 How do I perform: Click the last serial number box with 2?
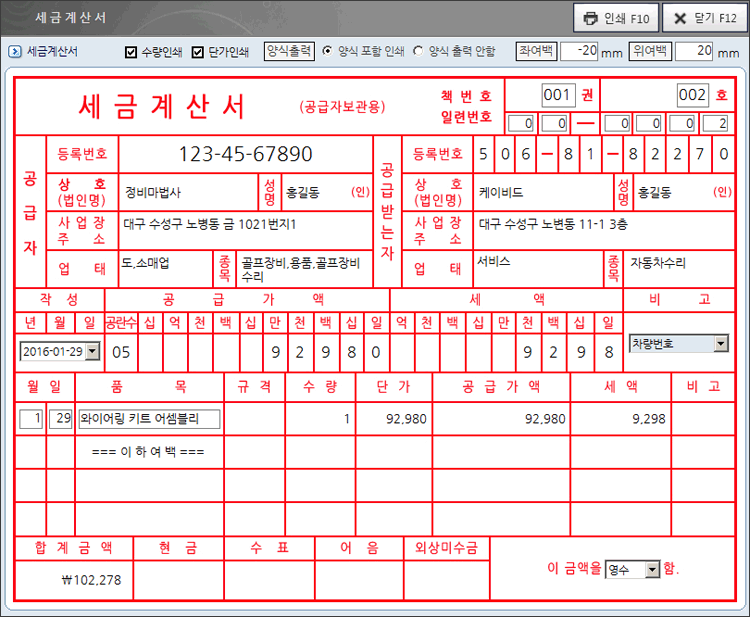pyautogui.click(x=716, y=123)
